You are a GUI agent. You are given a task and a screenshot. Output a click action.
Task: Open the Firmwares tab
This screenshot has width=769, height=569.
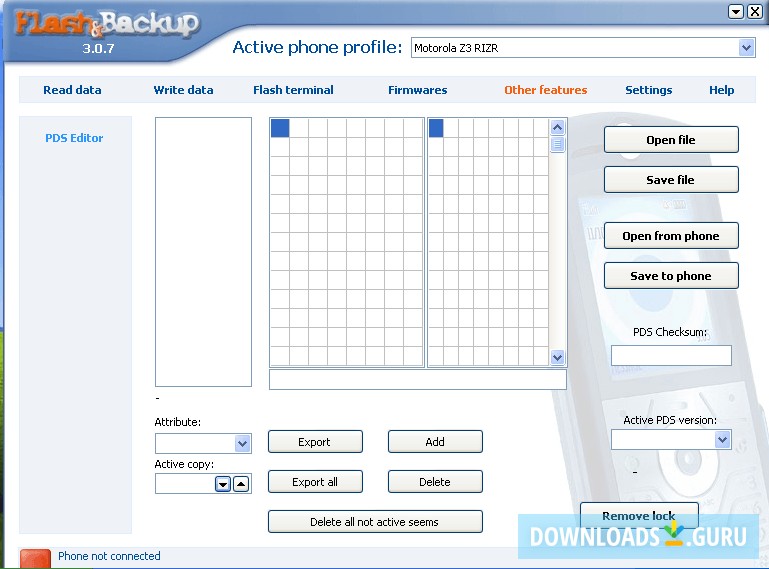coord(417,90)
